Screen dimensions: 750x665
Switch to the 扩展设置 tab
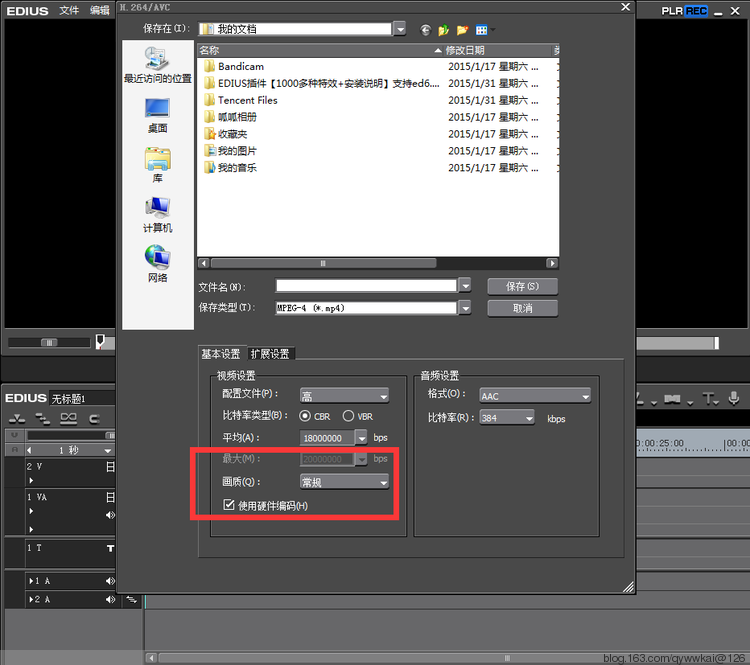tap(270, 354)
